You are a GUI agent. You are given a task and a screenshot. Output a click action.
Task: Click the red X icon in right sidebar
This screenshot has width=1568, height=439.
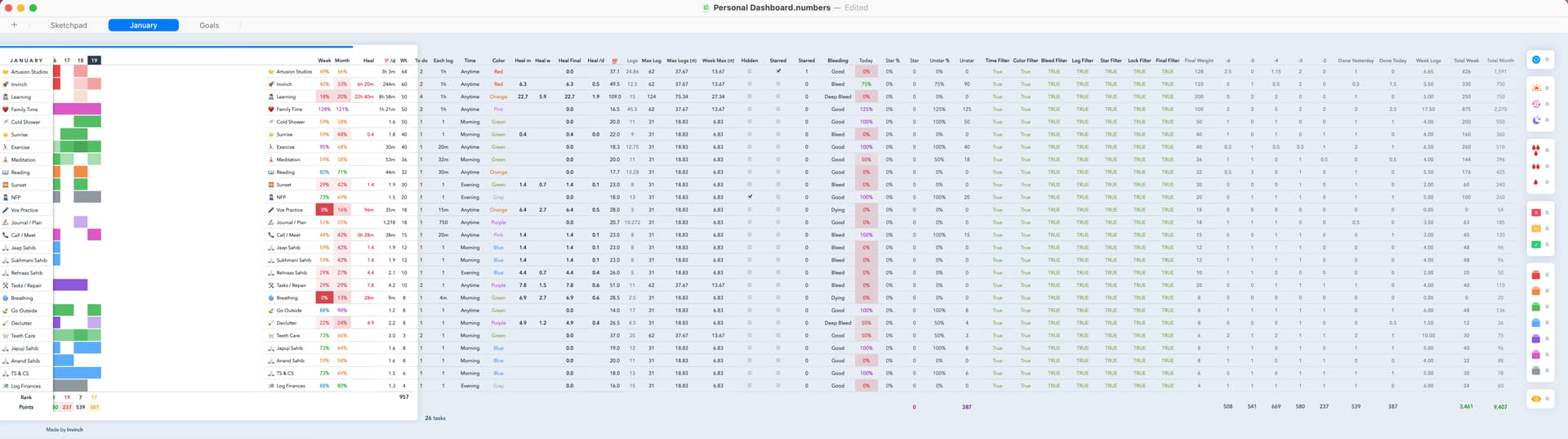[1536, 213]
